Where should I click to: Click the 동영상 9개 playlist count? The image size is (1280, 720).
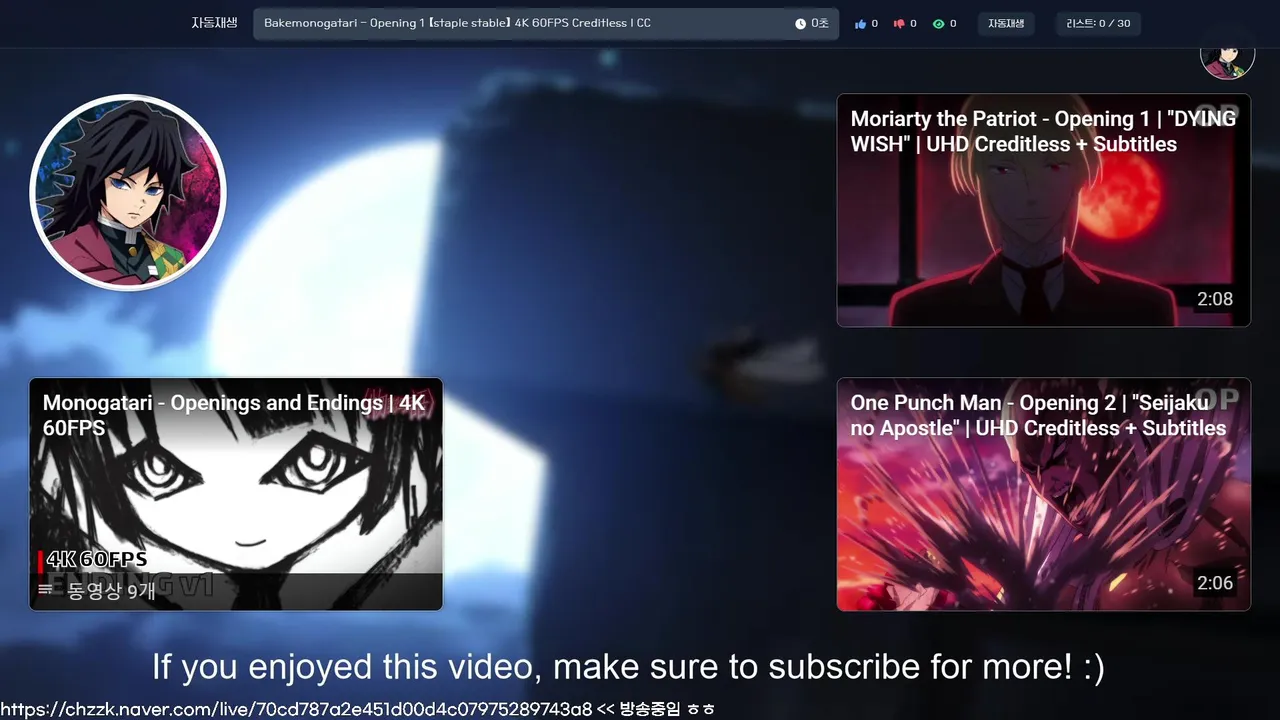click(x=111, y=590)
